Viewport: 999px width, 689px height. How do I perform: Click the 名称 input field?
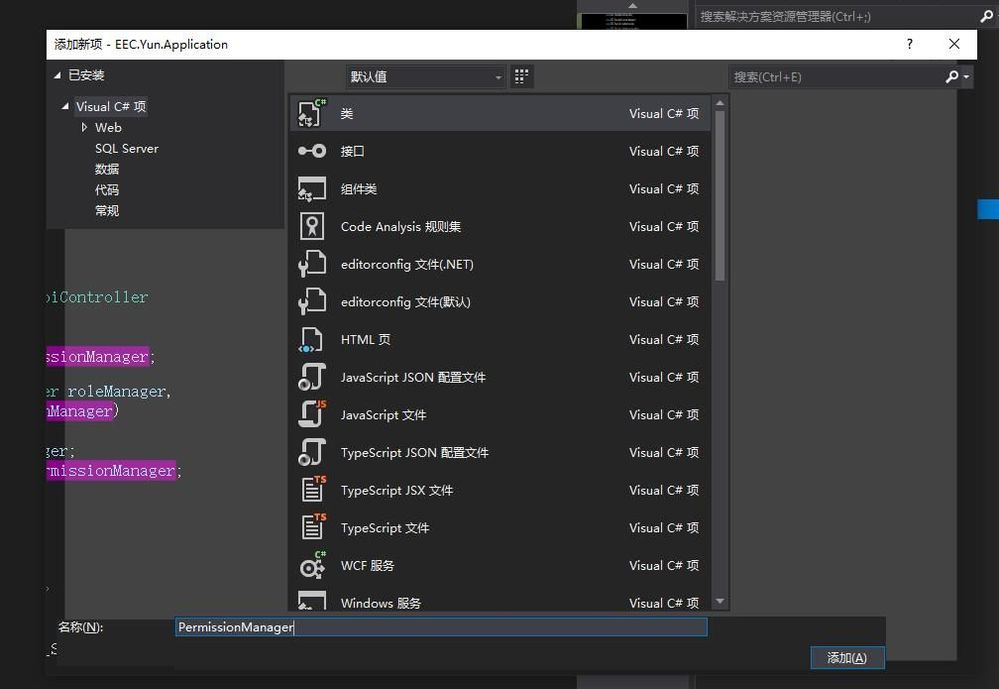coord(441,627)
